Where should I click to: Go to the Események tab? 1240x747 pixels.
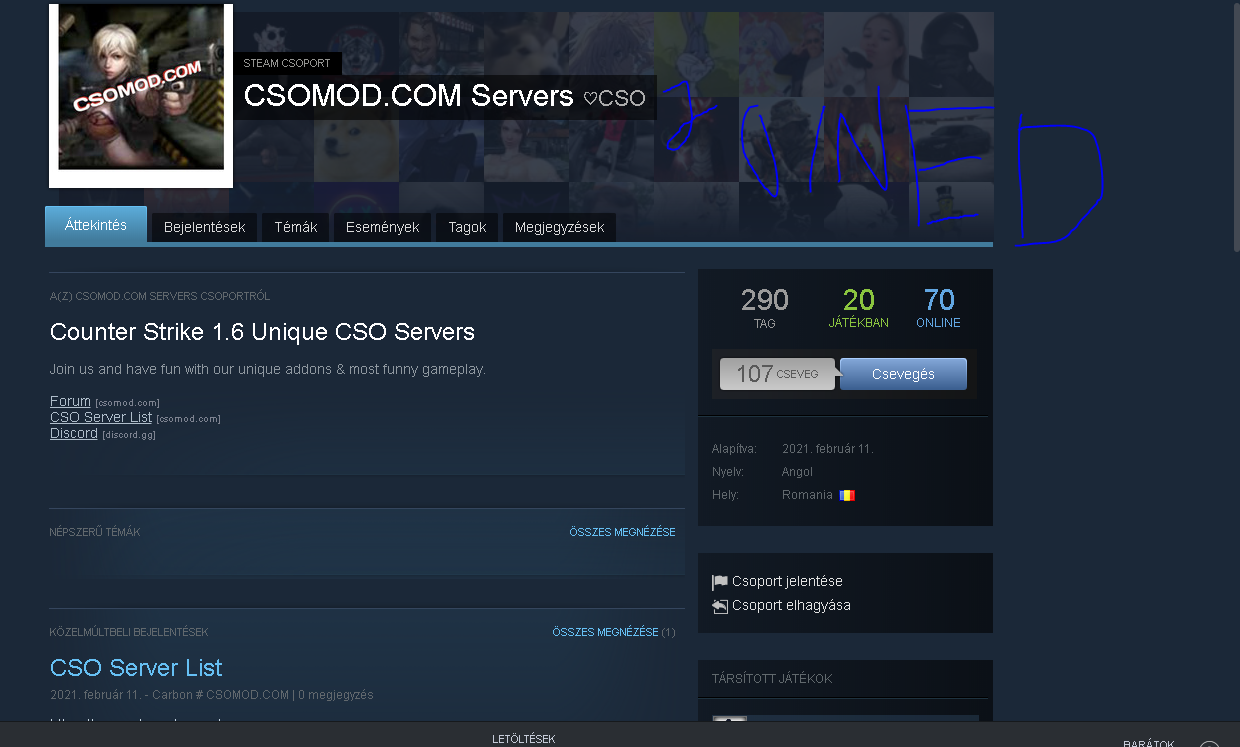382,227
